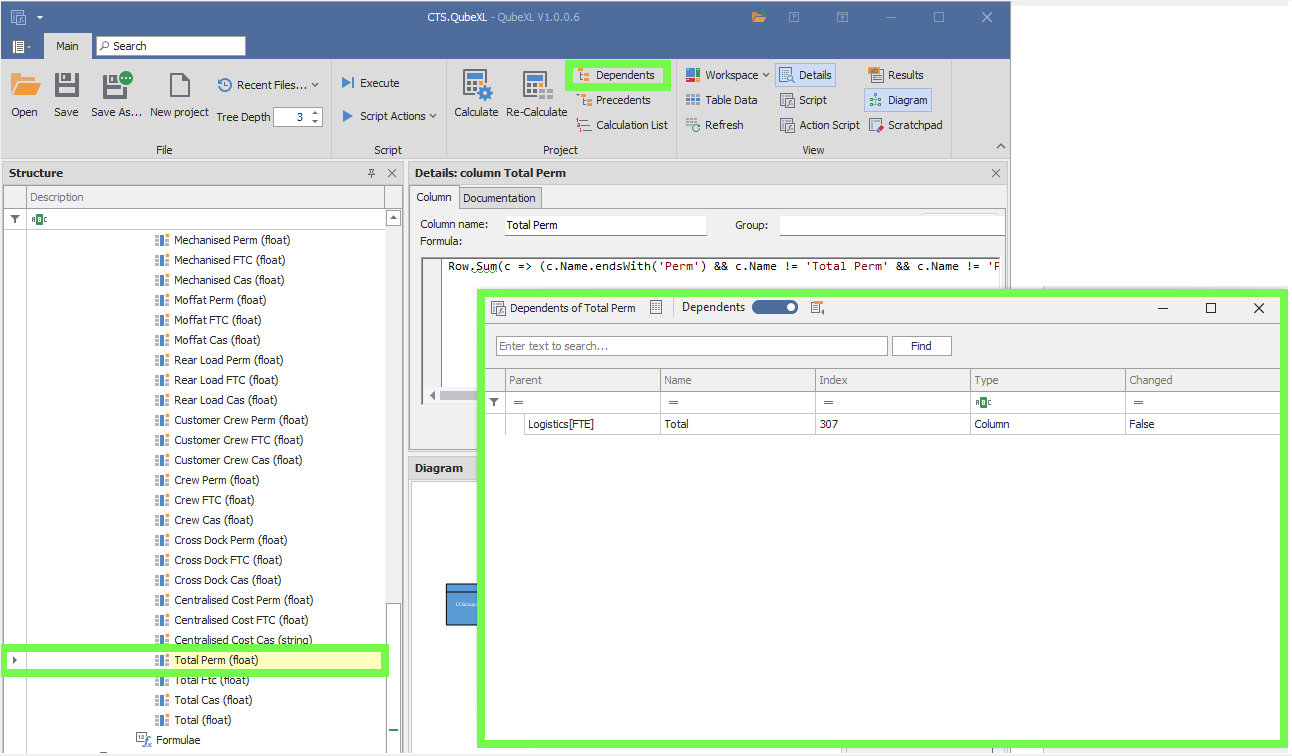Increase the Tree Depth value

(317, 112)
